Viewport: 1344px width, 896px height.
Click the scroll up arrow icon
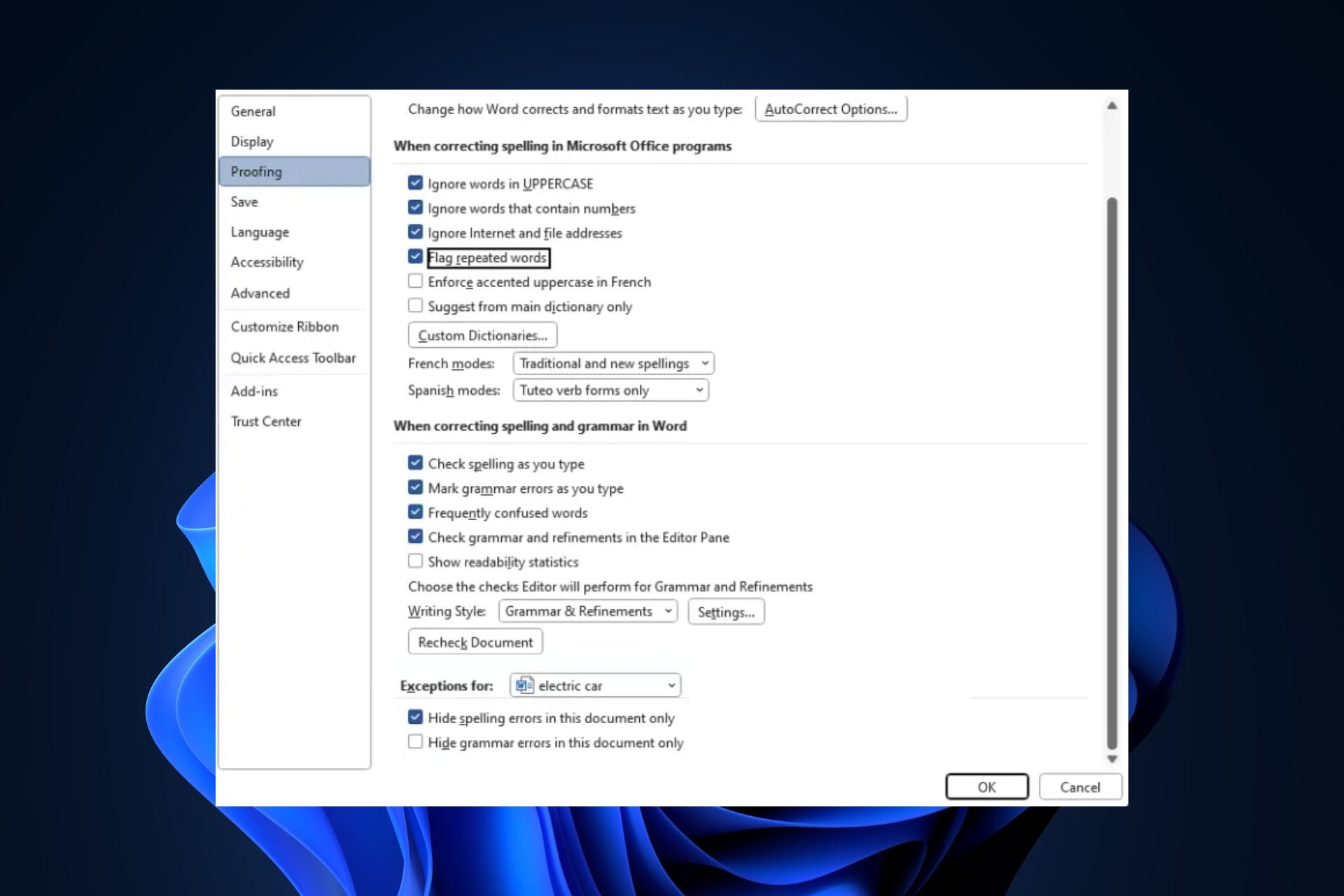[1112, 106]
